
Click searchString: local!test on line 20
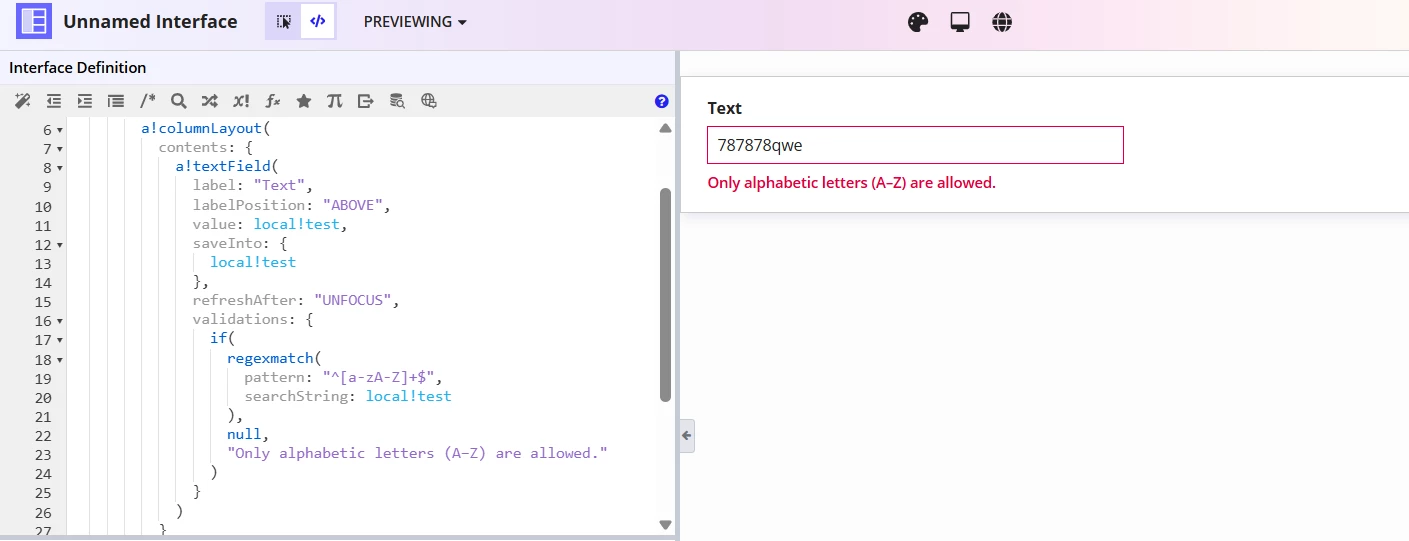pyautogui.click(x=348, y=396)
